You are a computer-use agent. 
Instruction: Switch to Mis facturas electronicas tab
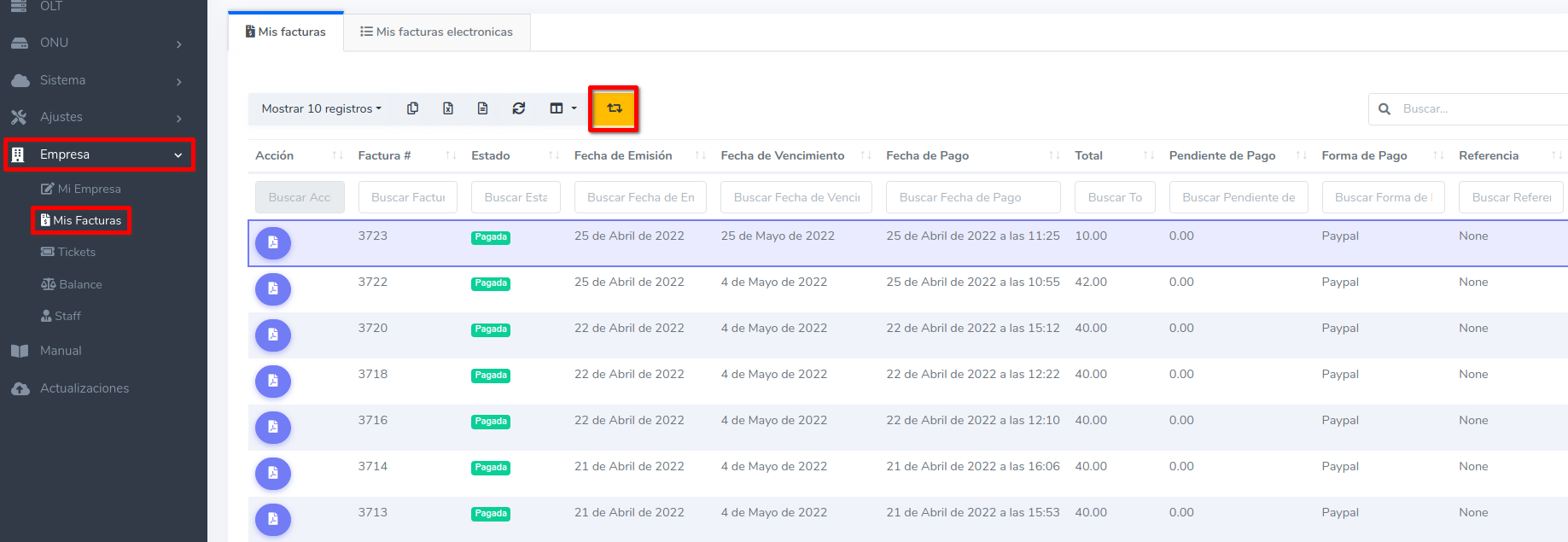point(436,32)
